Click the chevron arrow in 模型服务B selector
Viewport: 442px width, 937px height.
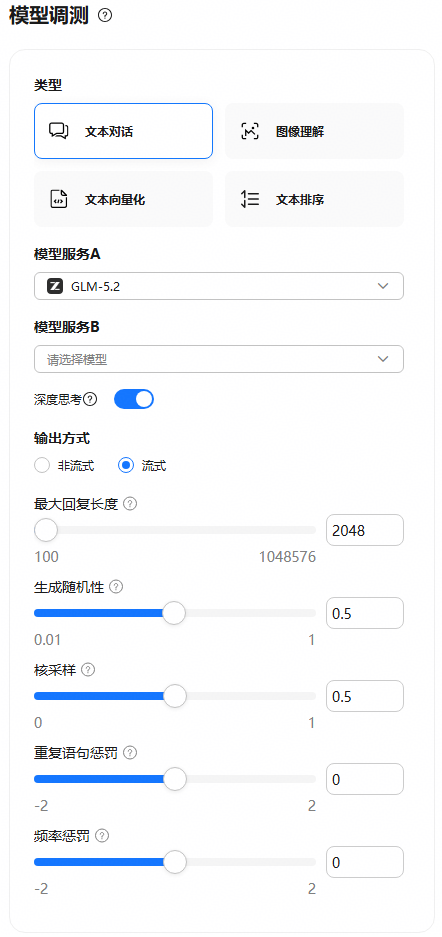[383, 359]
